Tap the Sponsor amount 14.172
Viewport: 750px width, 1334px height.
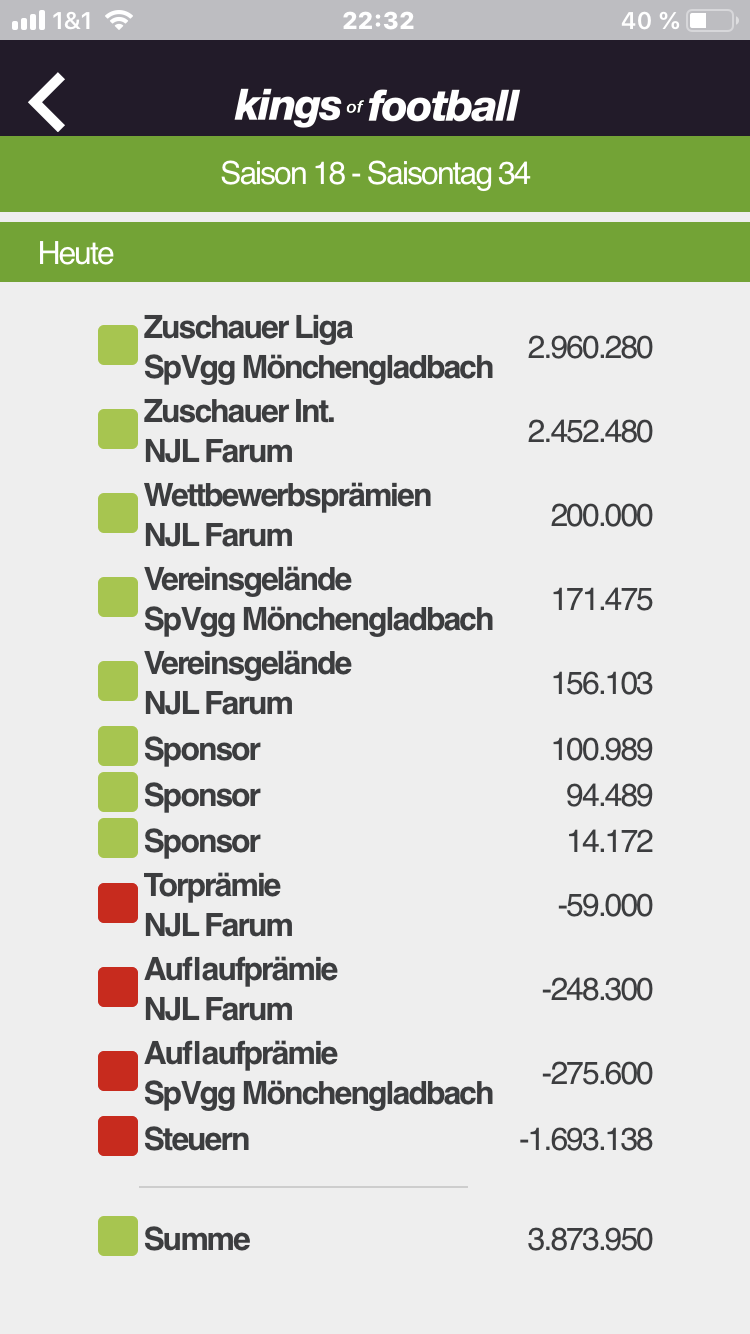[610, 841]
